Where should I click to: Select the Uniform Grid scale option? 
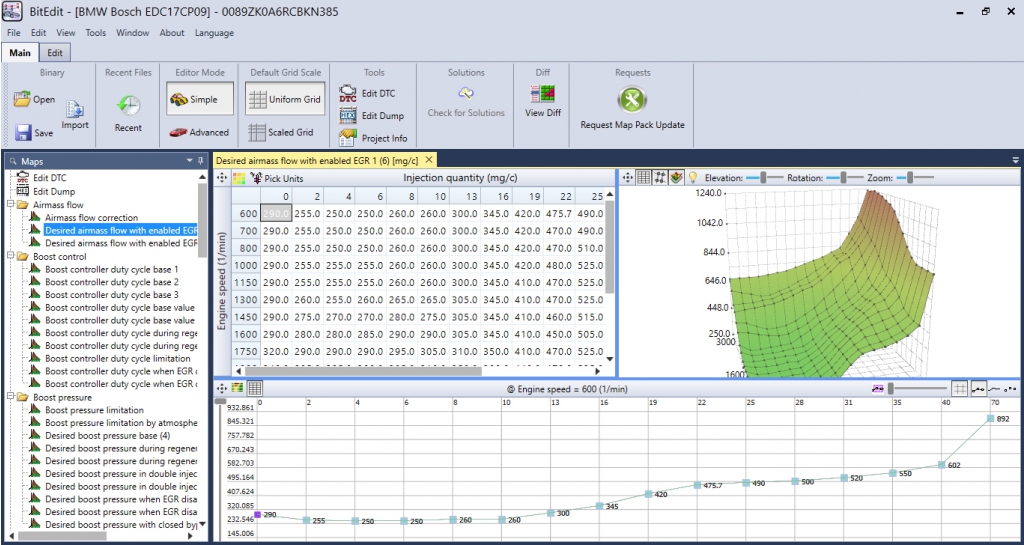click(285, 99)
